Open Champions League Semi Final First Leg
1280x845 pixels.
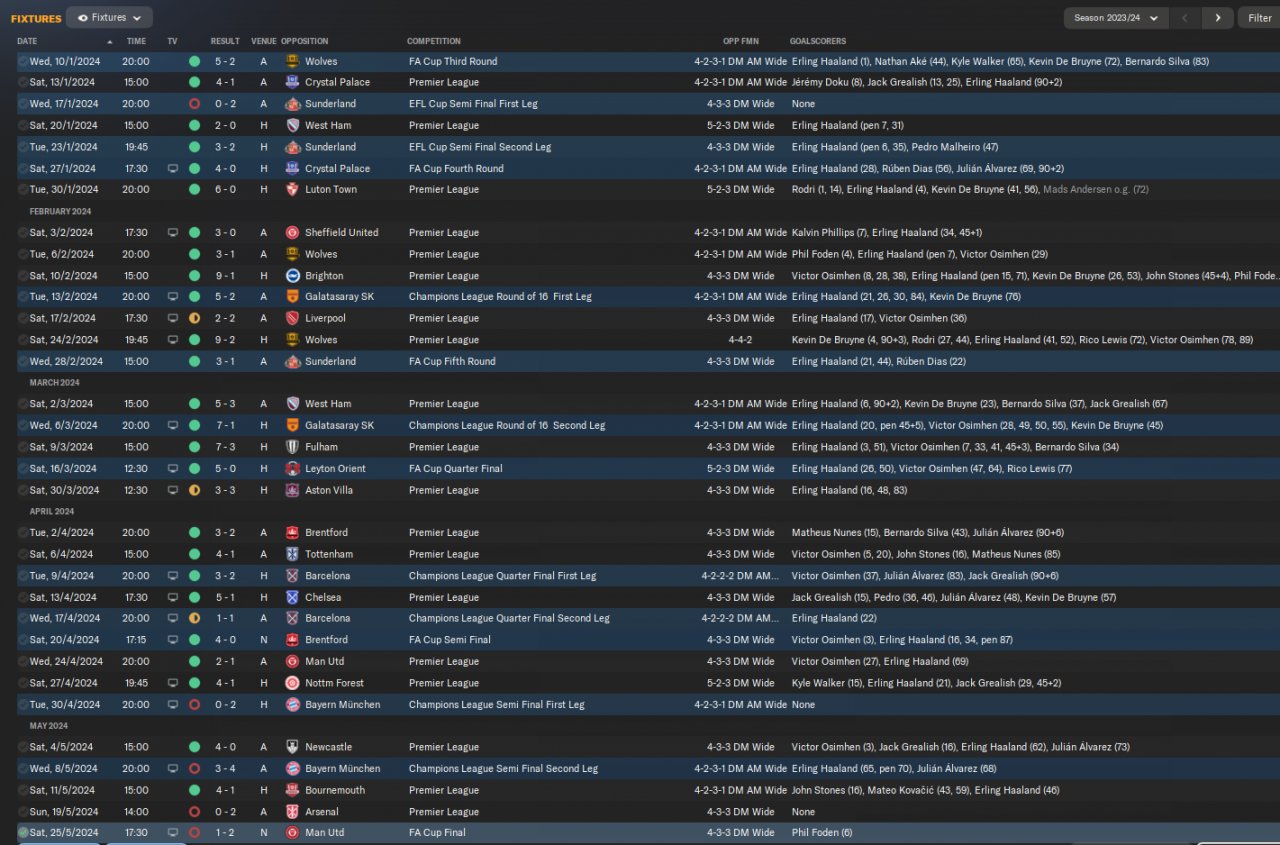497,704
